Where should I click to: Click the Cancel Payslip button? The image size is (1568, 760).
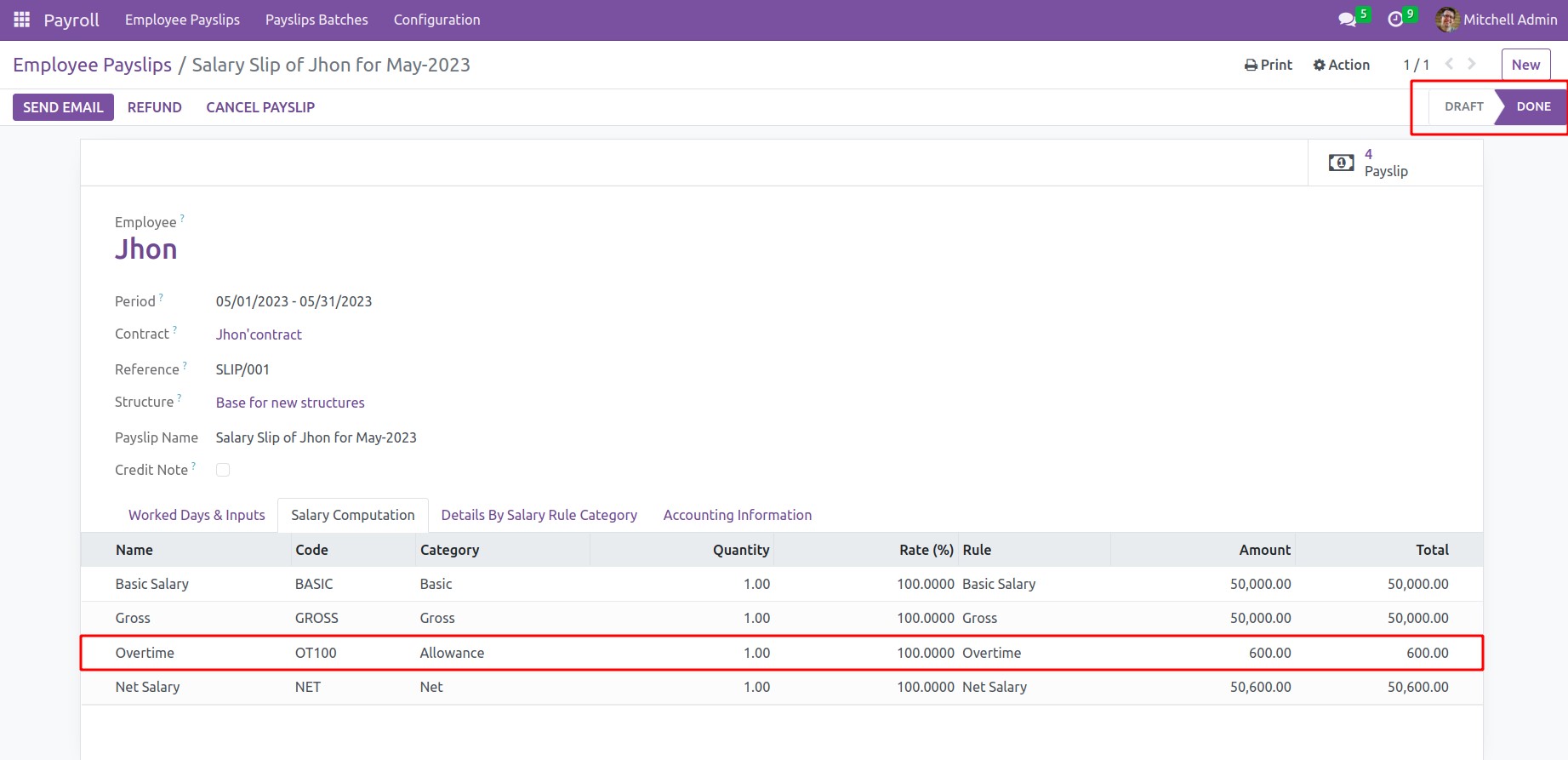(260, 107)
